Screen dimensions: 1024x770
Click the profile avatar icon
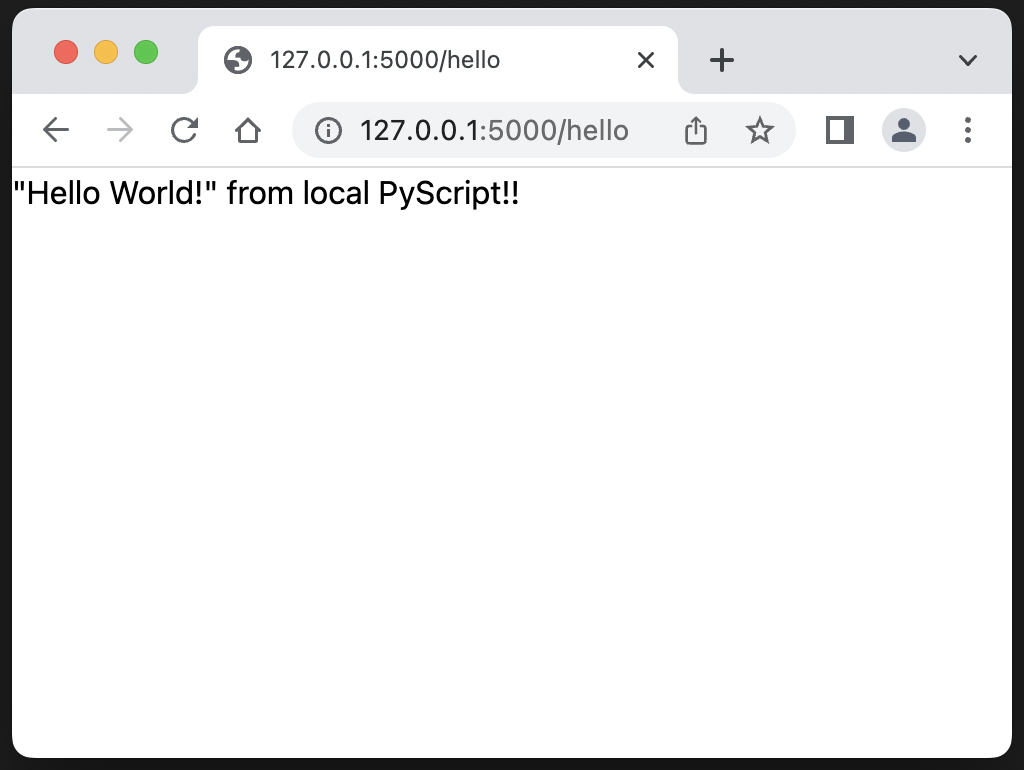point(903,130)
